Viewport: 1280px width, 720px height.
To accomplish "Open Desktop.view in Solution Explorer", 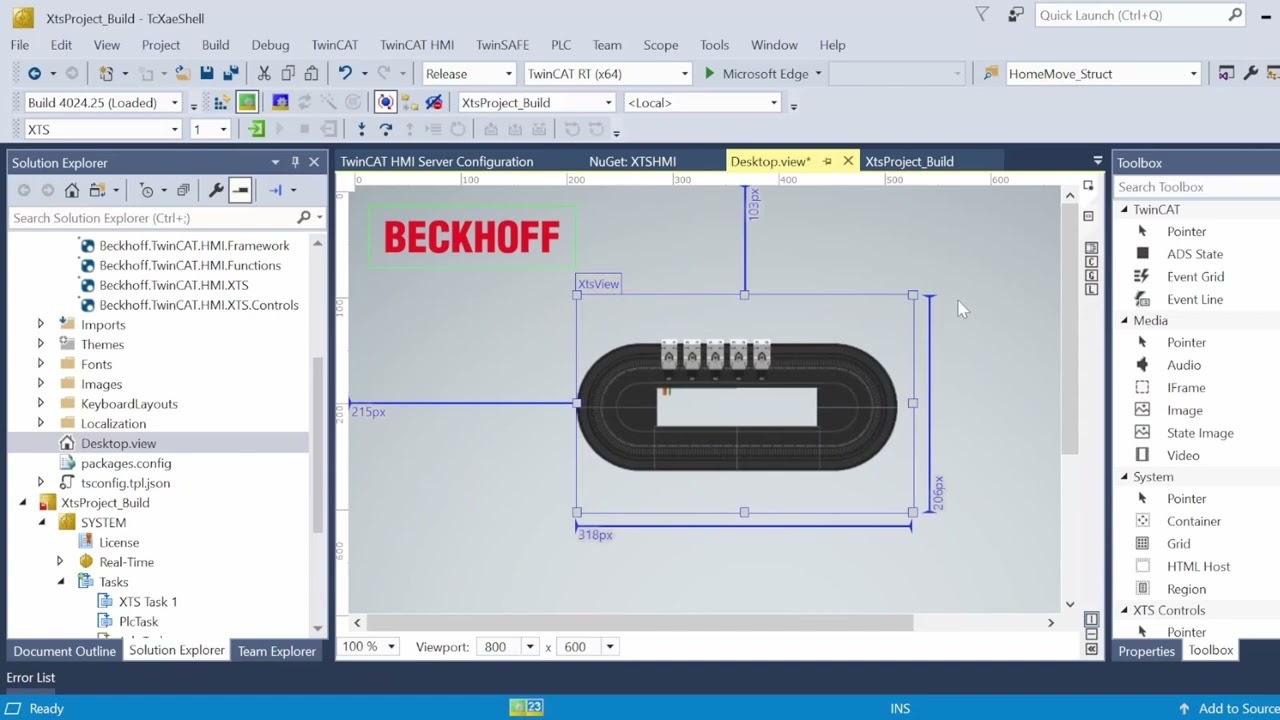I will coord(118,443).
